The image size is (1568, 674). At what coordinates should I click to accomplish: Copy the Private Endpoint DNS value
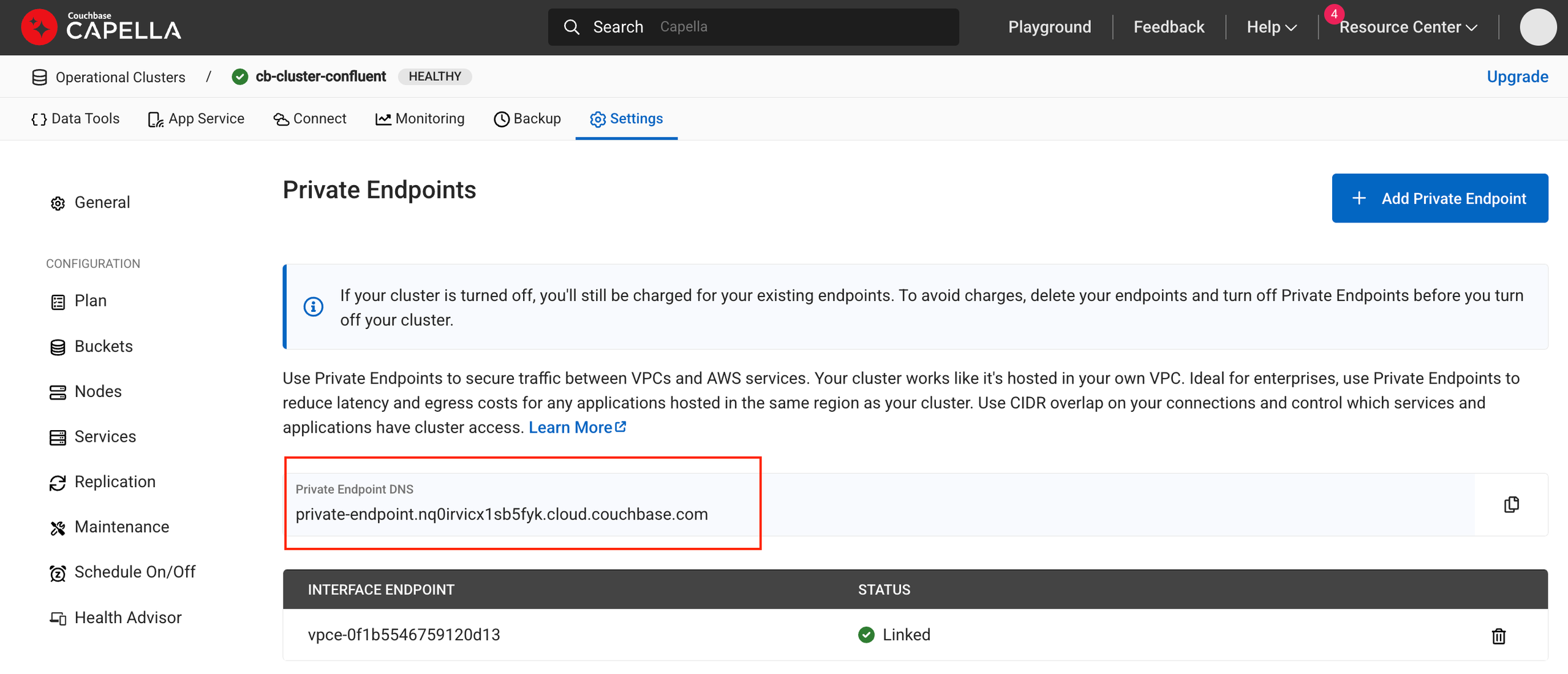click(1511, 504)
